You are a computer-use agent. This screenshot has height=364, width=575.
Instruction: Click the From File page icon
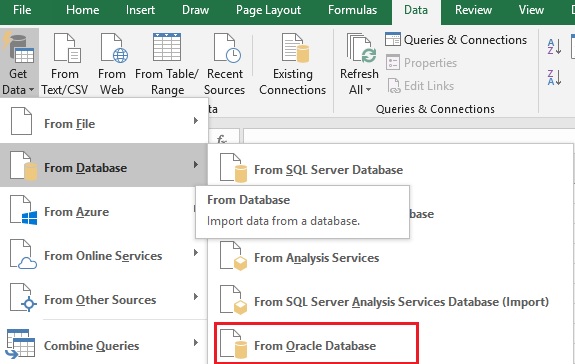coord(21,121)
